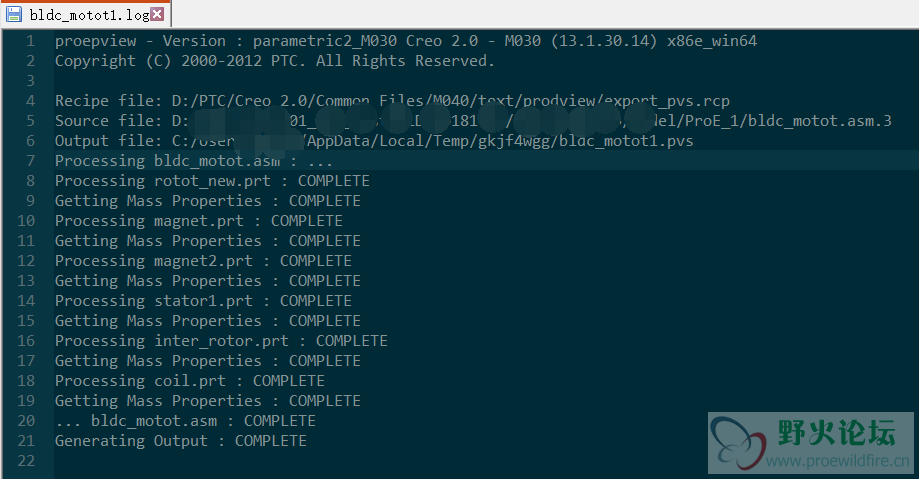Place cursor in the proepview version line

coord(406,41)
